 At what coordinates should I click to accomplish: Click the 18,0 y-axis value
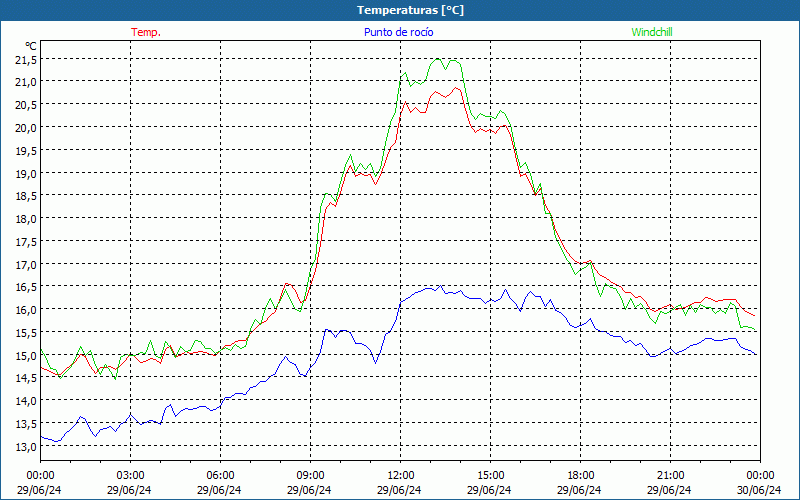click(x=26, y=219)
